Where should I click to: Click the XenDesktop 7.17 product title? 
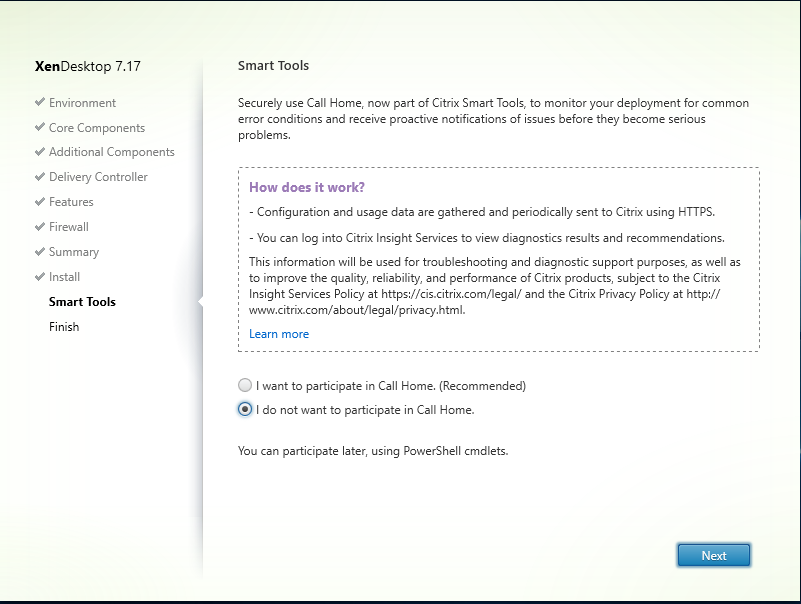click(x=88, y=66)
